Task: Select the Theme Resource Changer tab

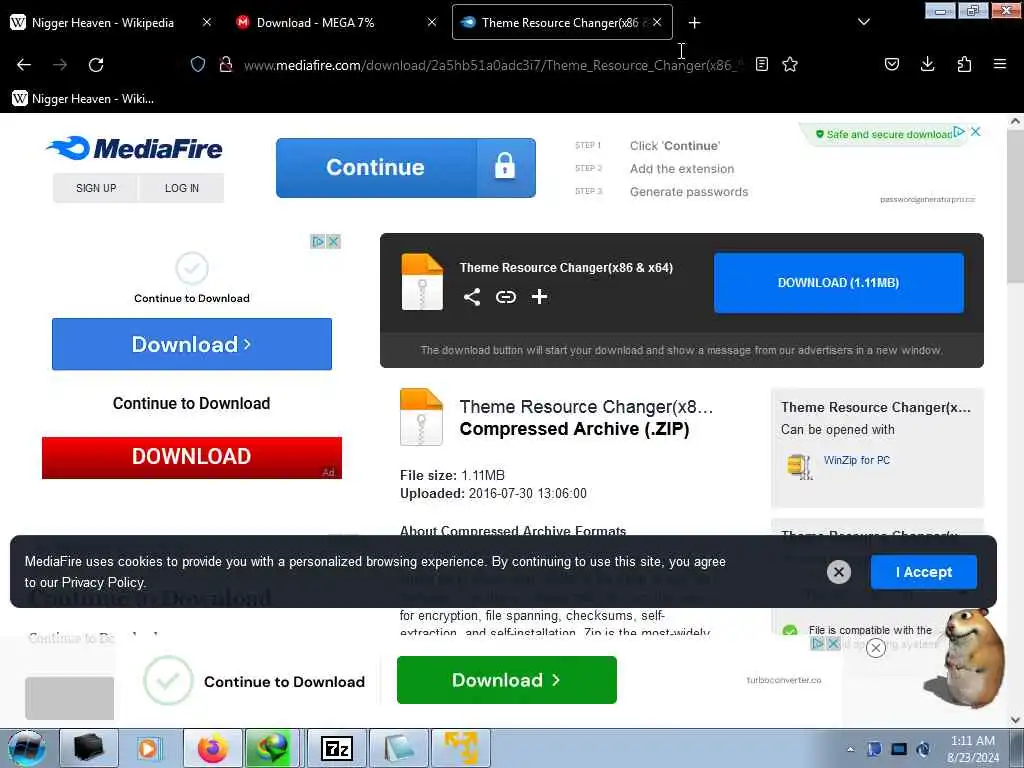Action: (x=560, y=22)
